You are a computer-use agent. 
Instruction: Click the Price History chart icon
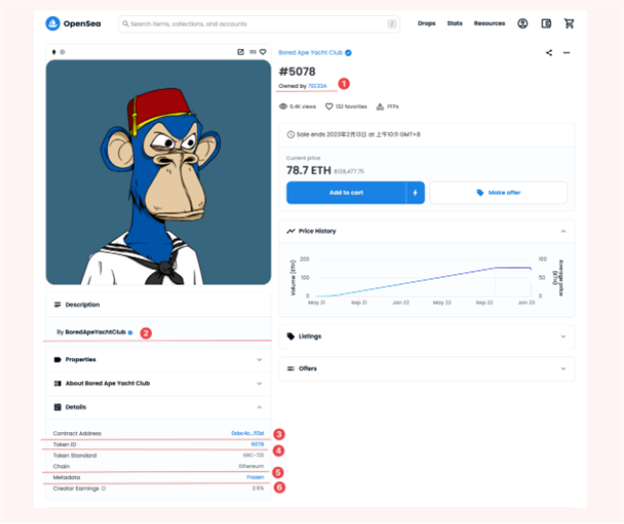point(291,231)
